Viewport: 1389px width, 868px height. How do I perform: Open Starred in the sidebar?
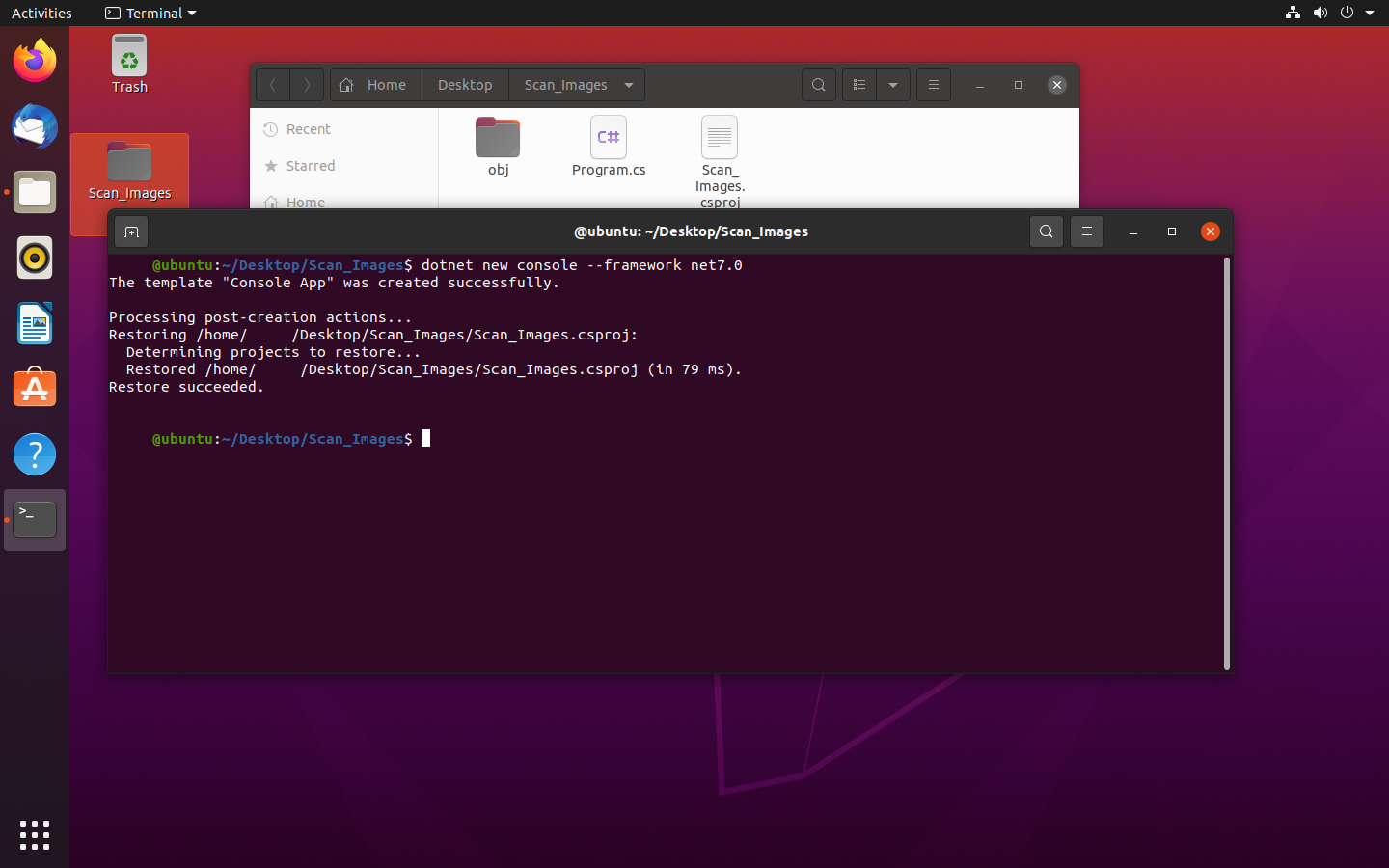[x=310, y=166]
